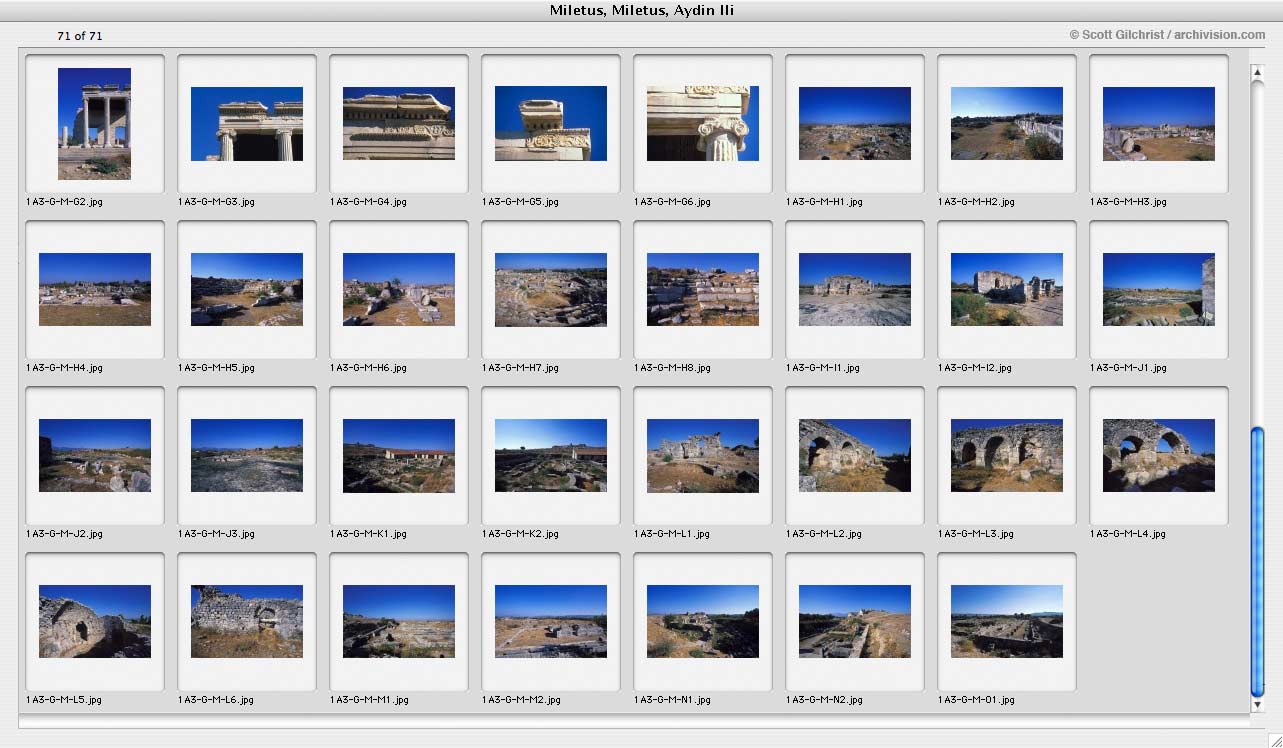Screen dimensions: 1283x748
Task: Click the 'Miletus, Miletus, Aydin Ili' window title
Action: point(642,11)
